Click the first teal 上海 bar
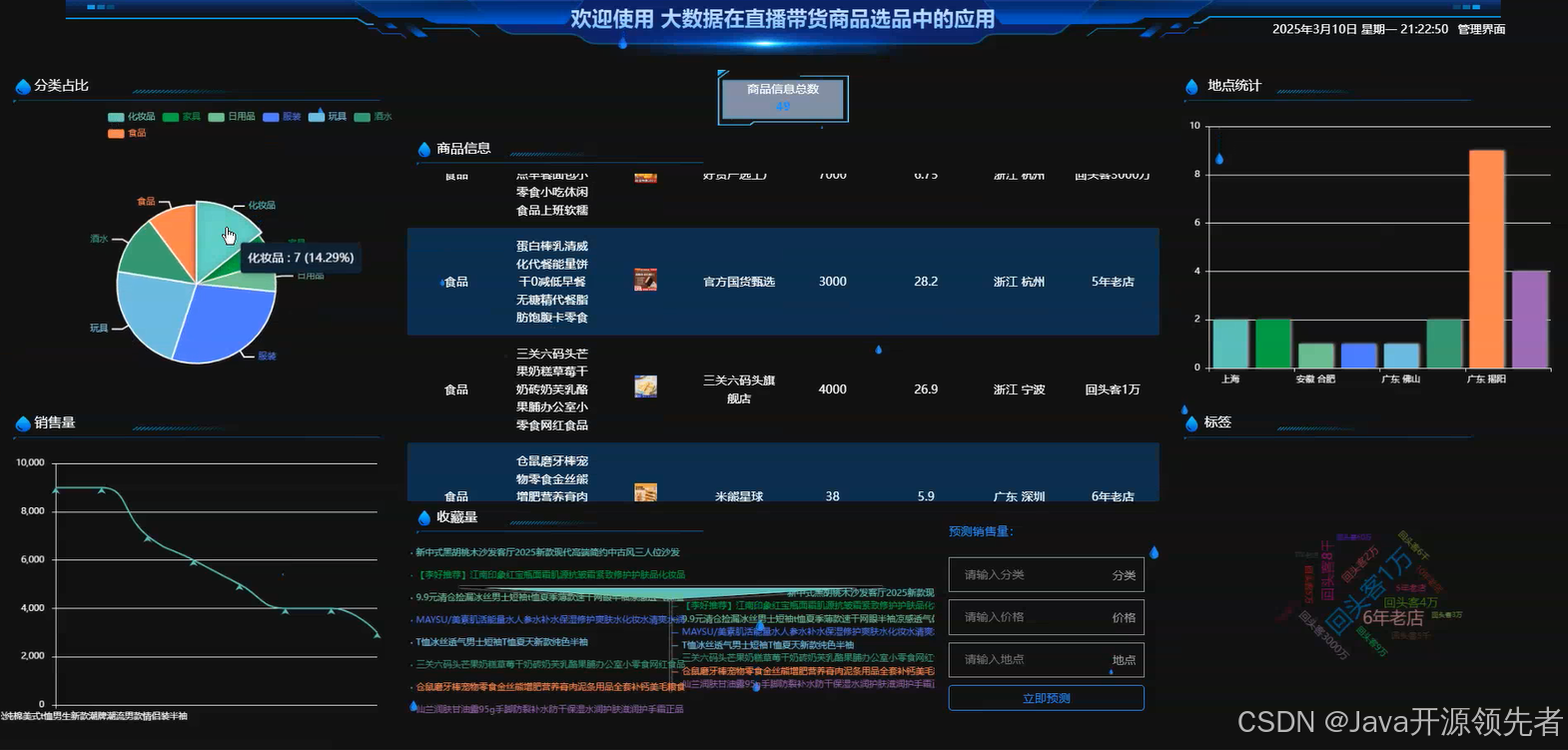The height and width of the screenshot is (750, 1568). point(1230,344)
